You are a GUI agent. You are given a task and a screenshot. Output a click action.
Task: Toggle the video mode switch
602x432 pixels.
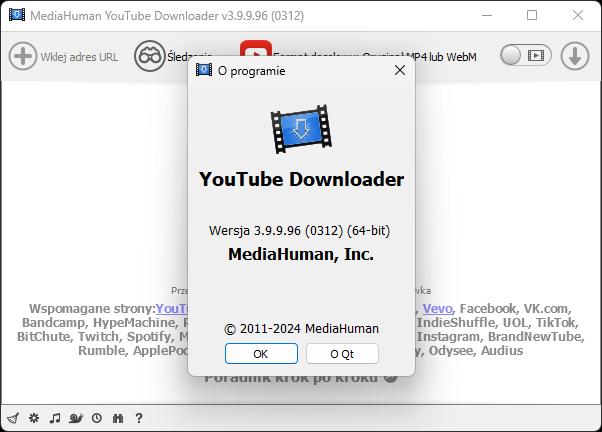tap(526, 56)
